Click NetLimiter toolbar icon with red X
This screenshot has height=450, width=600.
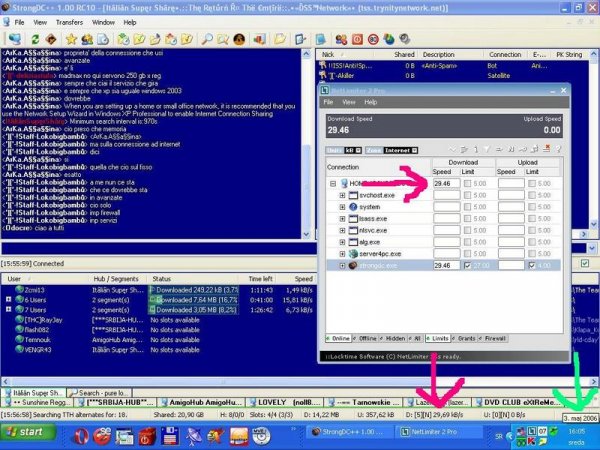click(x=547, y=149)
